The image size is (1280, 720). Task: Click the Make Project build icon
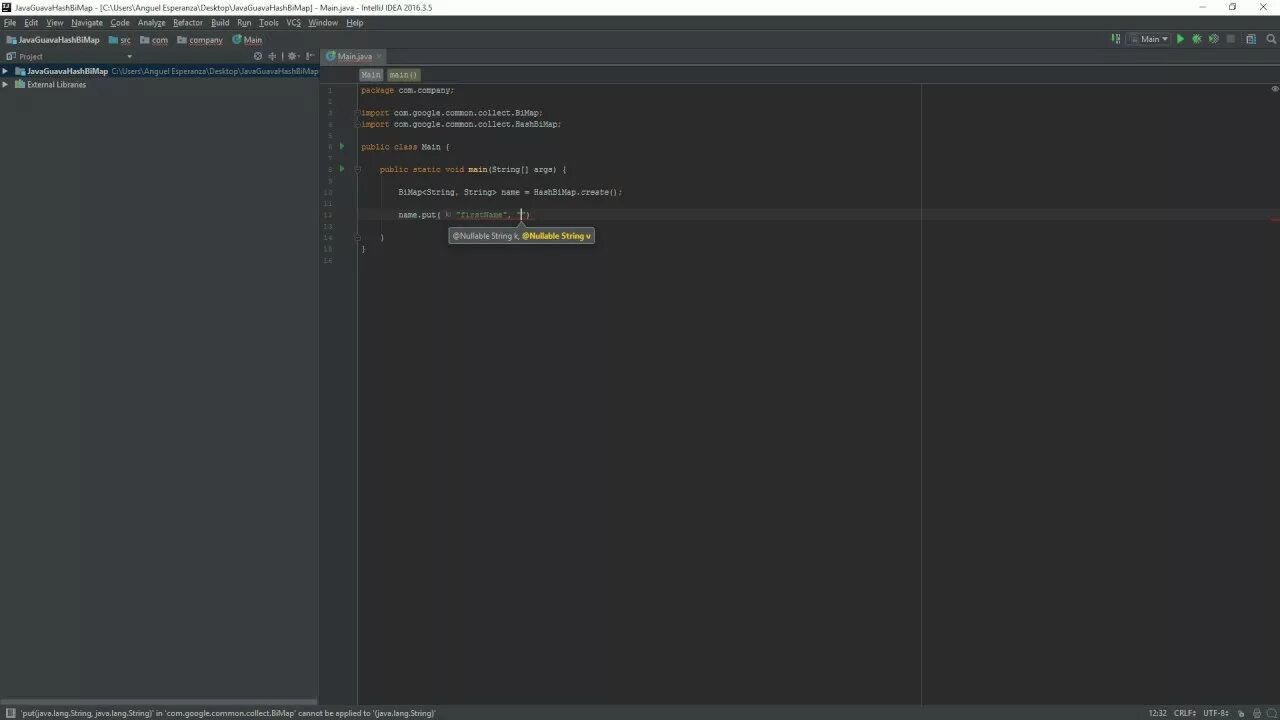click(1116, 39)
